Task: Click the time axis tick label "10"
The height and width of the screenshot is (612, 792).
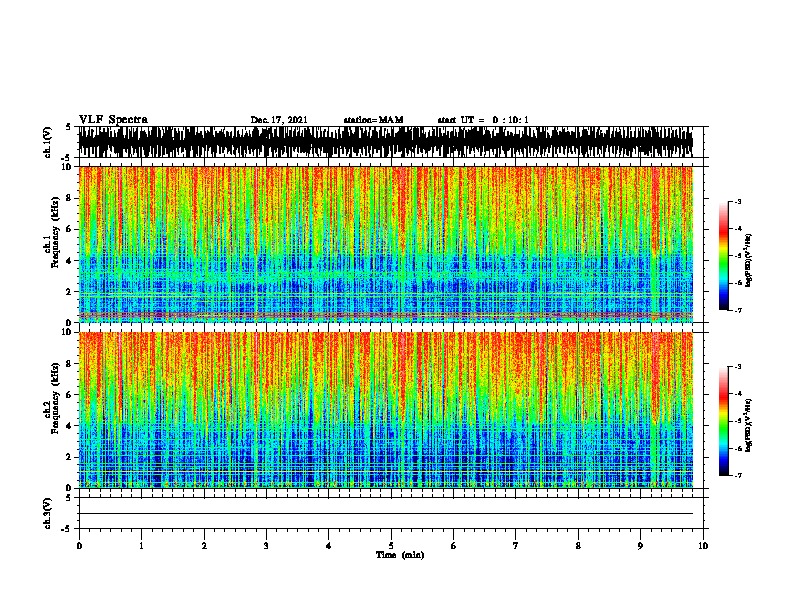Action: coord(703,546)
